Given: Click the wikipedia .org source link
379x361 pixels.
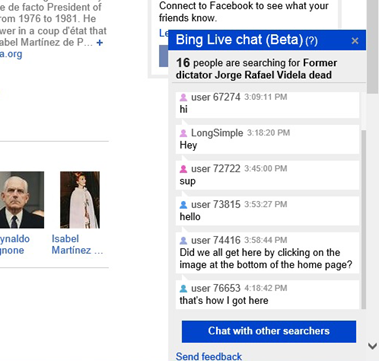Looking at the screenshot, I should click(11, 54).
